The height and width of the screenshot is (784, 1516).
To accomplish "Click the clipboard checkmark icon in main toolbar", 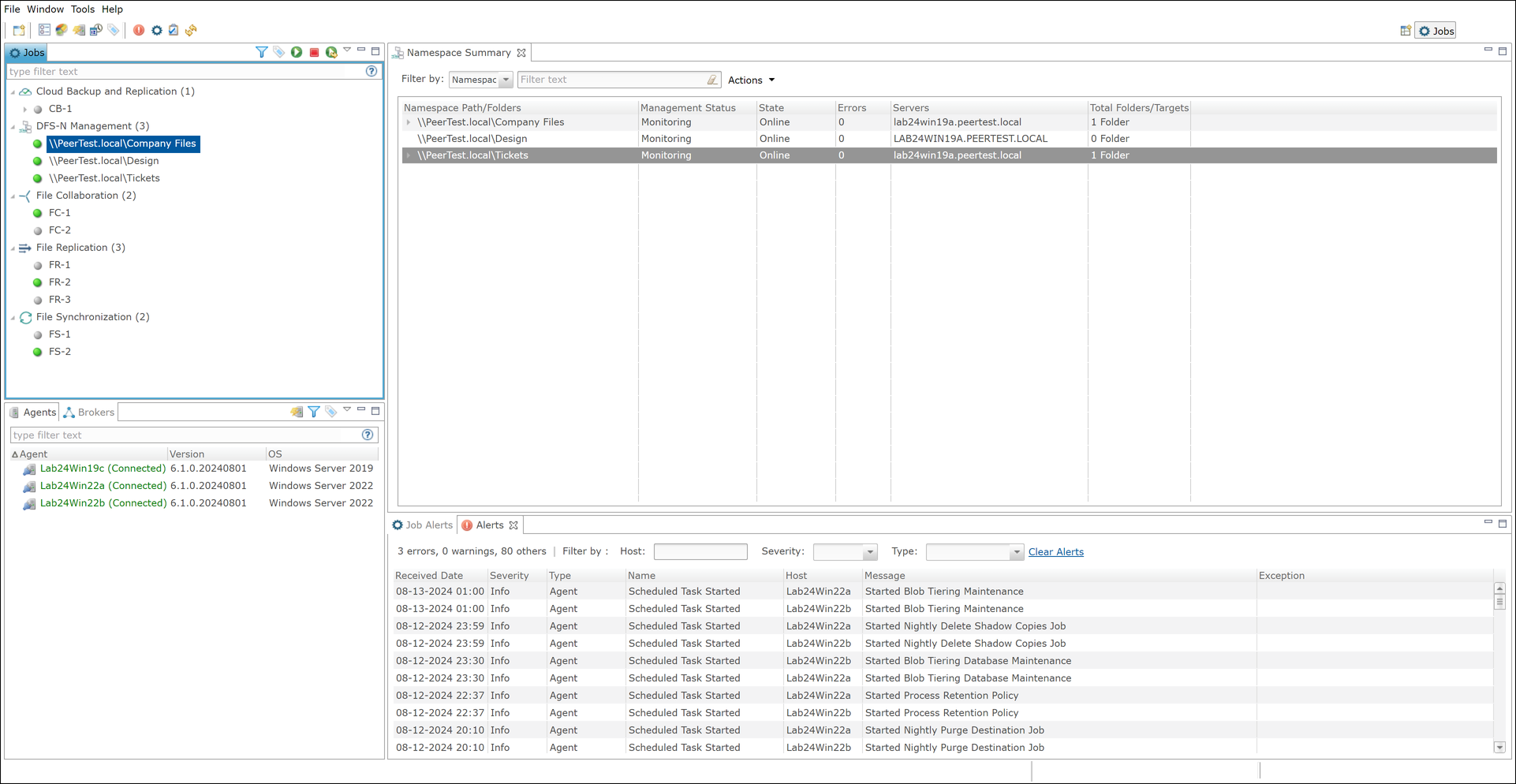I will (174, 30).
